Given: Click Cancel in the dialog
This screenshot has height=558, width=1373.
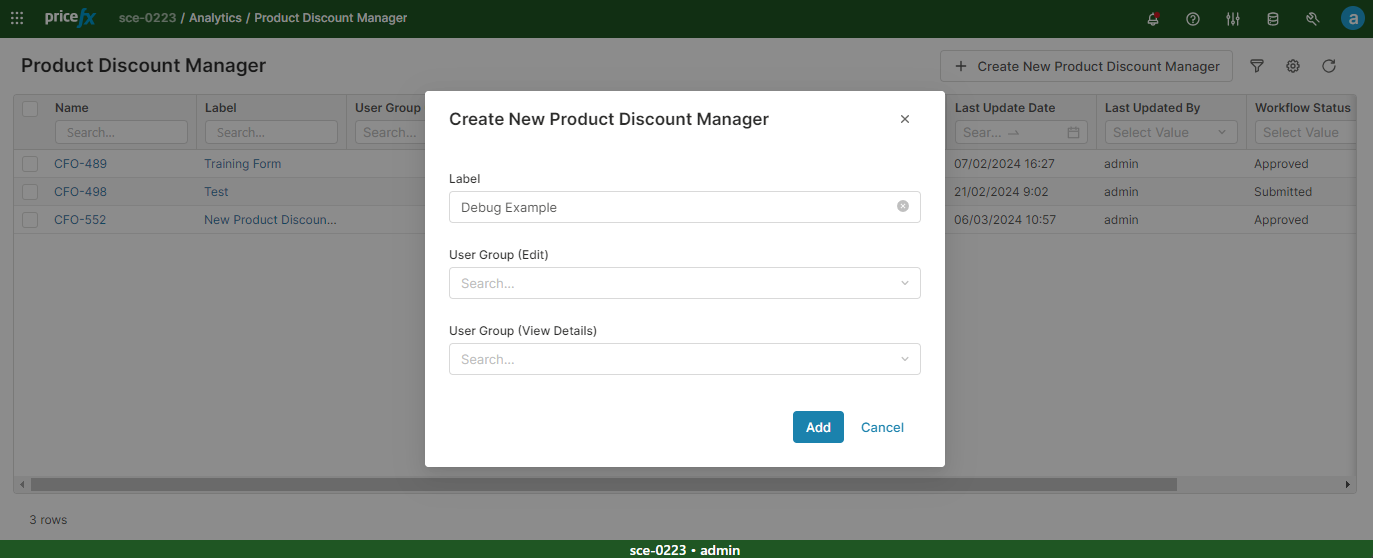Looking at the screenshot, I should (882, 427).
